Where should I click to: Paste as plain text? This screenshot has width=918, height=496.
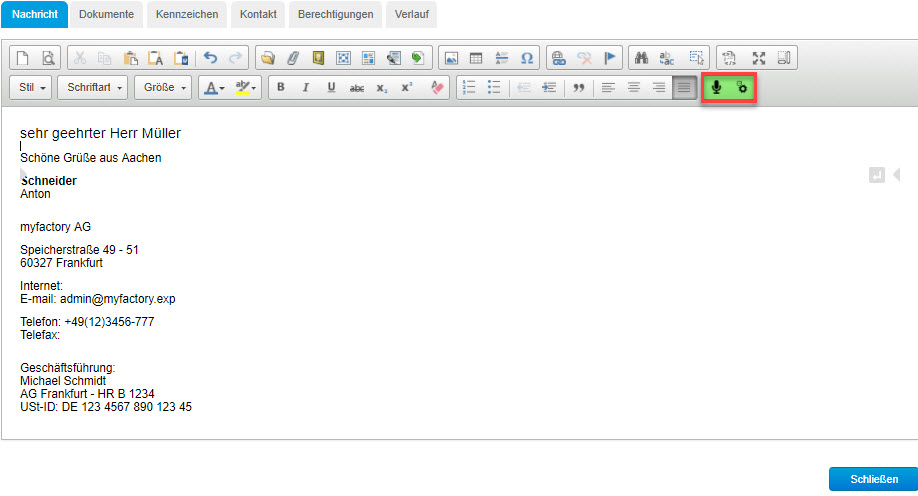point(156,58)
